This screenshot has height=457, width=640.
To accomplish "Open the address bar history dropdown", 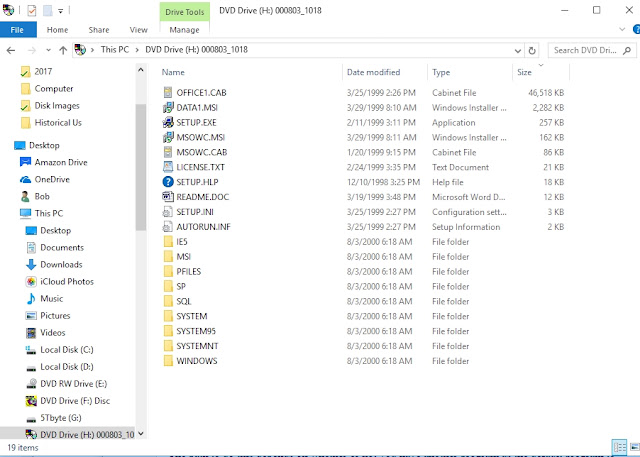I will click(518, 51).
